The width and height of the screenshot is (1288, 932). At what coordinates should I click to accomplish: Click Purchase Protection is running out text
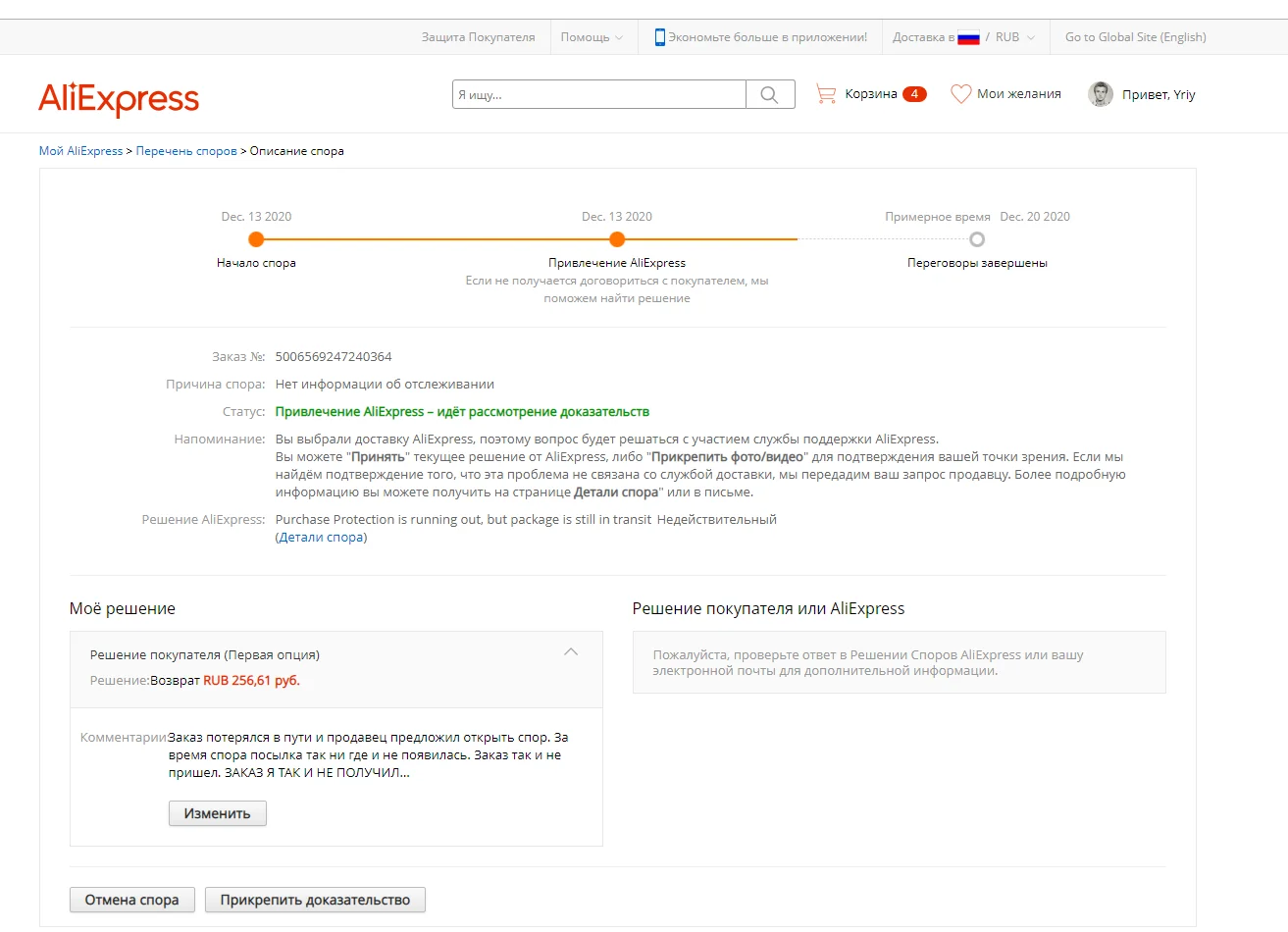coord(463,520)
